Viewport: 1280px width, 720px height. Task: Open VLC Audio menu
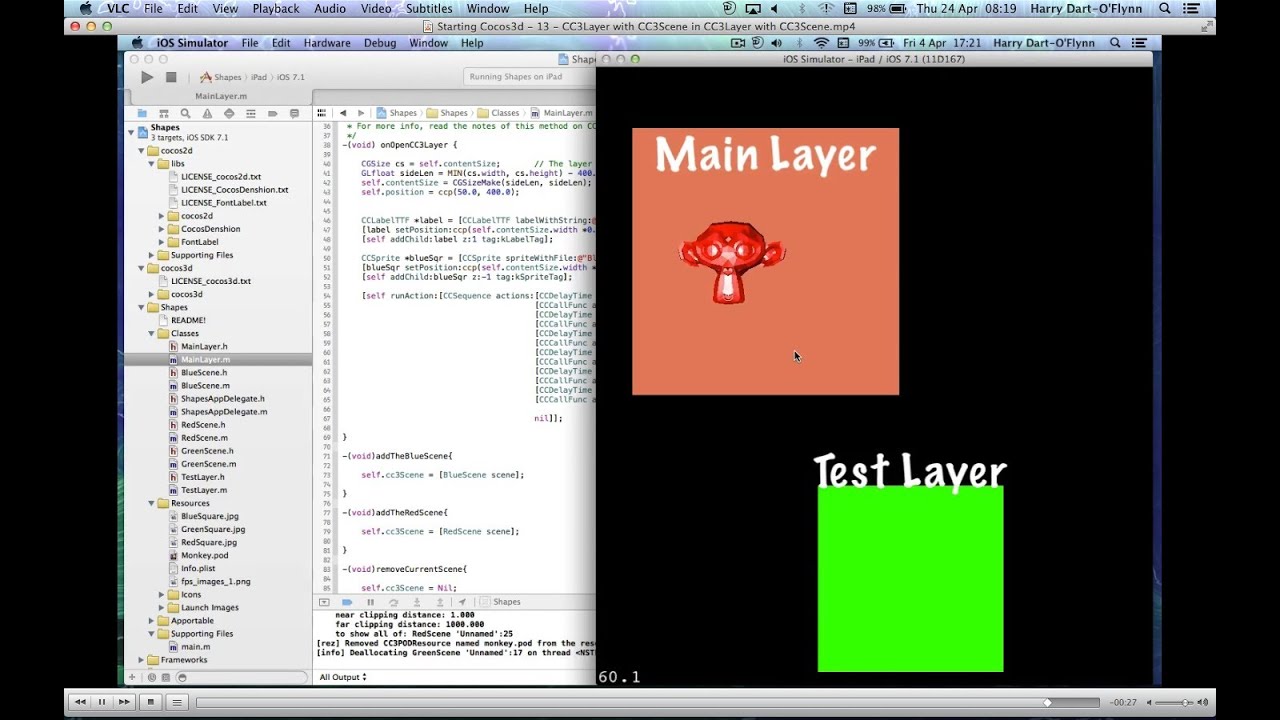click(330, 8)
